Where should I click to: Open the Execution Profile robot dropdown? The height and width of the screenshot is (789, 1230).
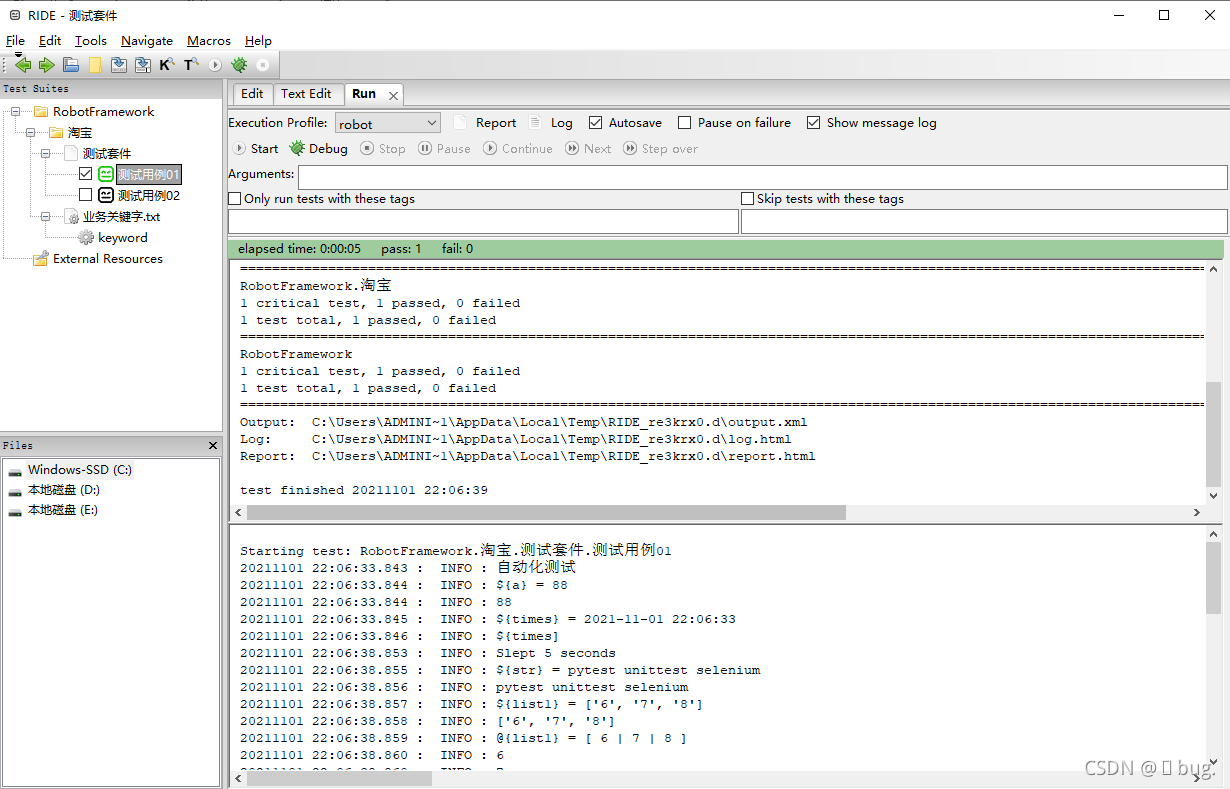click(x=387, y=123)
